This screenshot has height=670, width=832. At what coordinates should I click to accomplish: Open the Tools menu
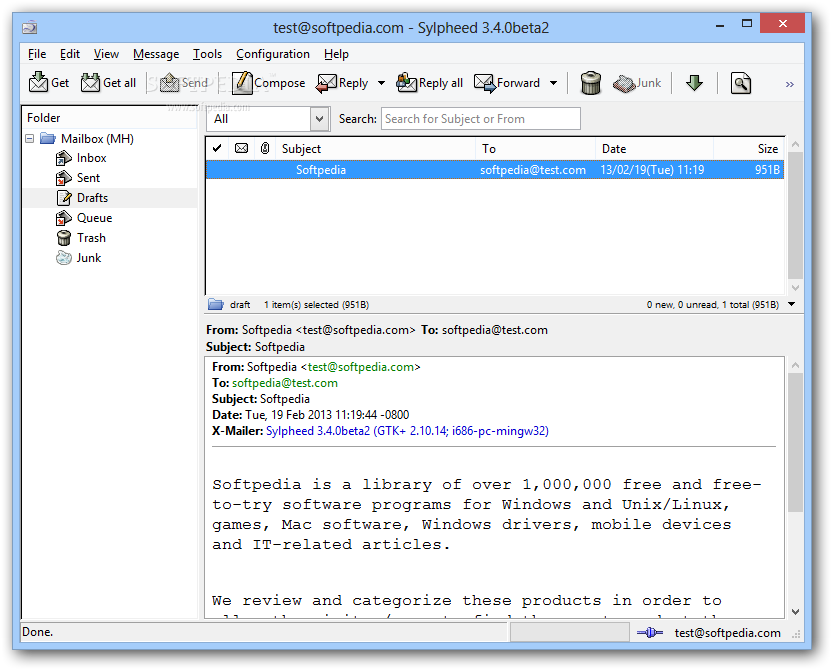click(207, 54)
